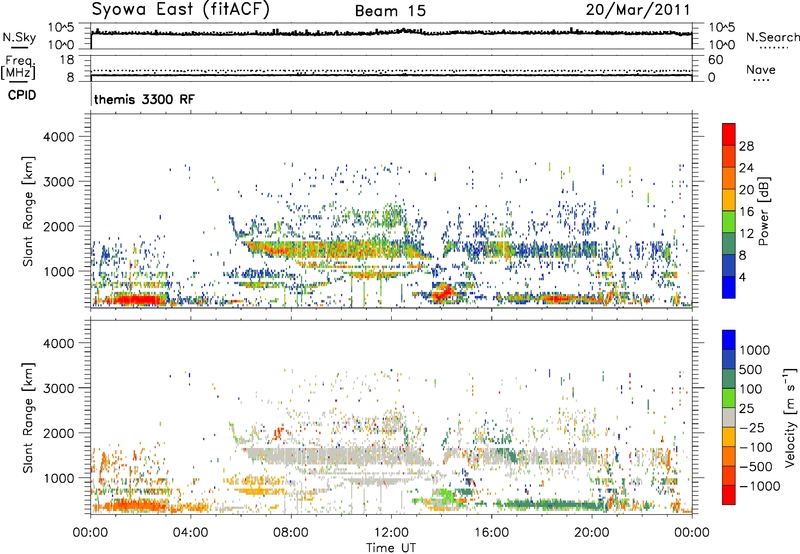Click the 16:00 time tick label

491,533
